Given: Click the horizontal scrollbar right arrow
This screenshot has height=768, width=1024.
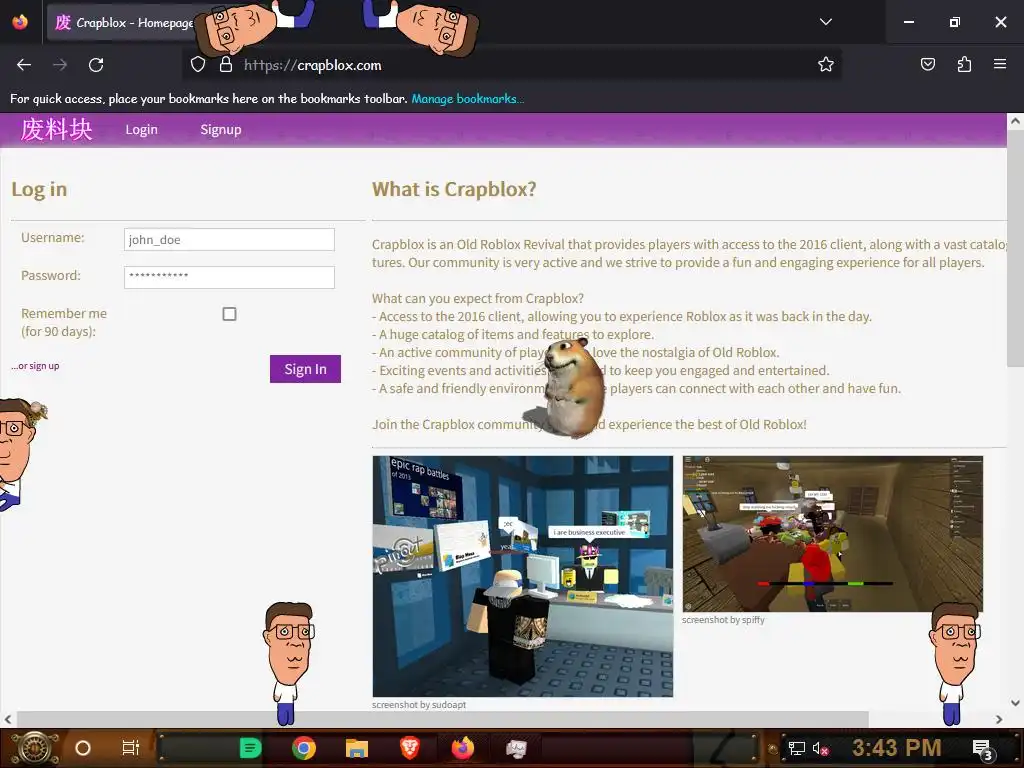Looking at the screenshot, I should (x=999, y=719).
